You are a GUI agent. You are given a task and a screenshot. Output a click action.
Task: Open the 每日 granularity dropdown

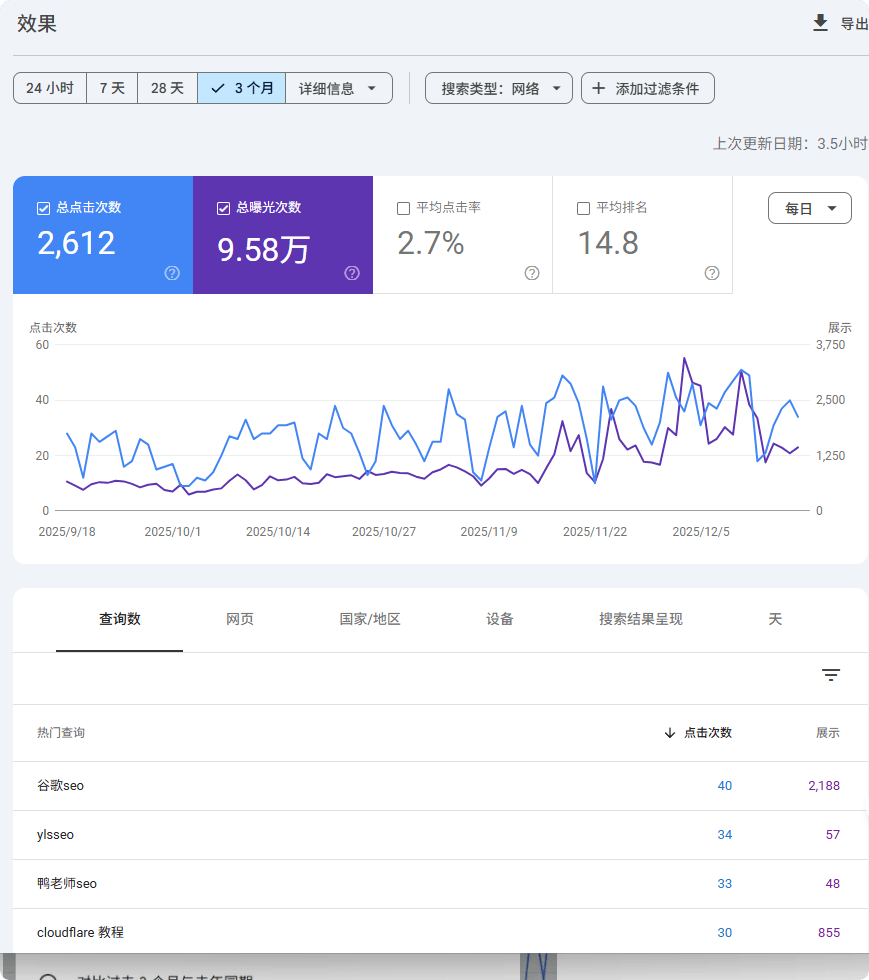(809, 208)
